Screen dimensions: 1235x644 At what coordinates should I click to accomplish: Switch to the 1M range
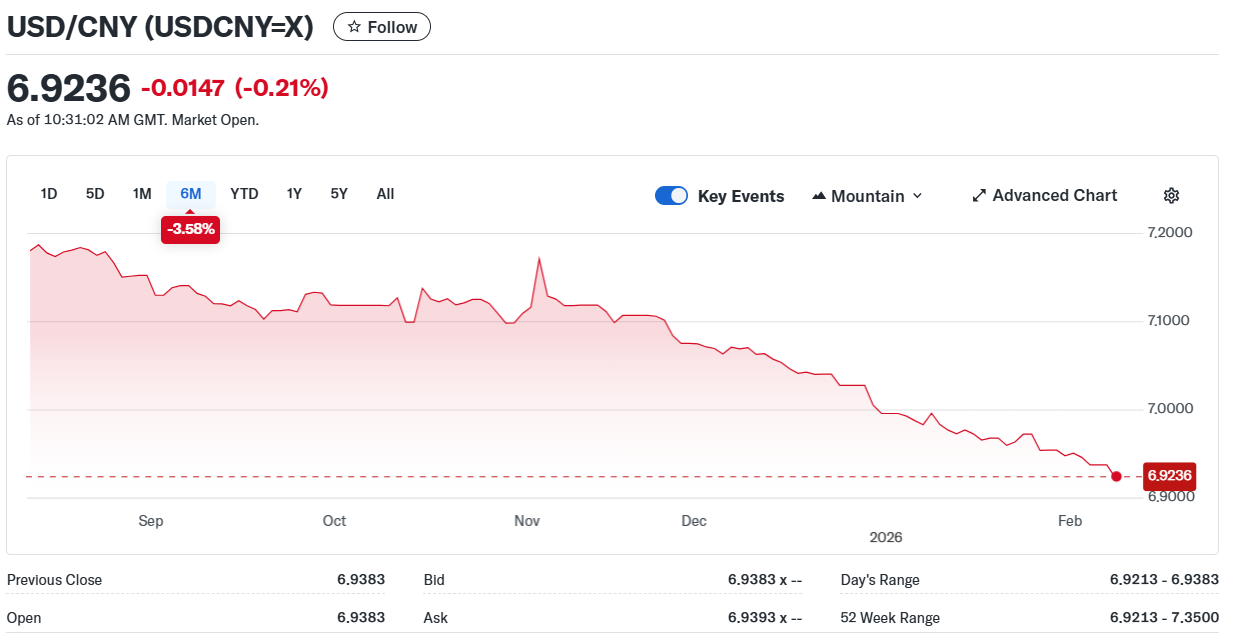(x=142, y=194)
